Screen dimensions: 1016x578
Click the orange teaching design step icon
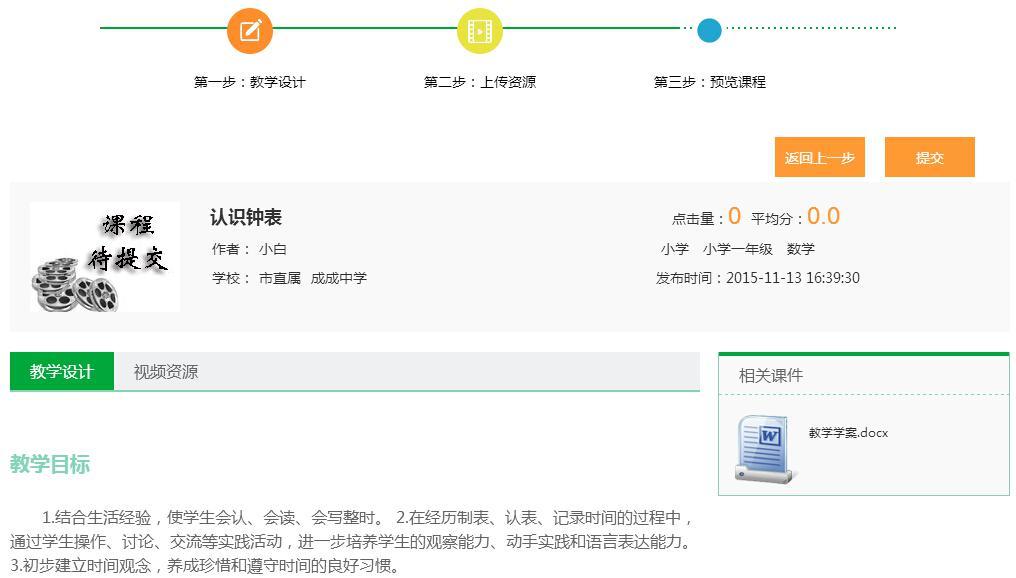click(249, 31)
